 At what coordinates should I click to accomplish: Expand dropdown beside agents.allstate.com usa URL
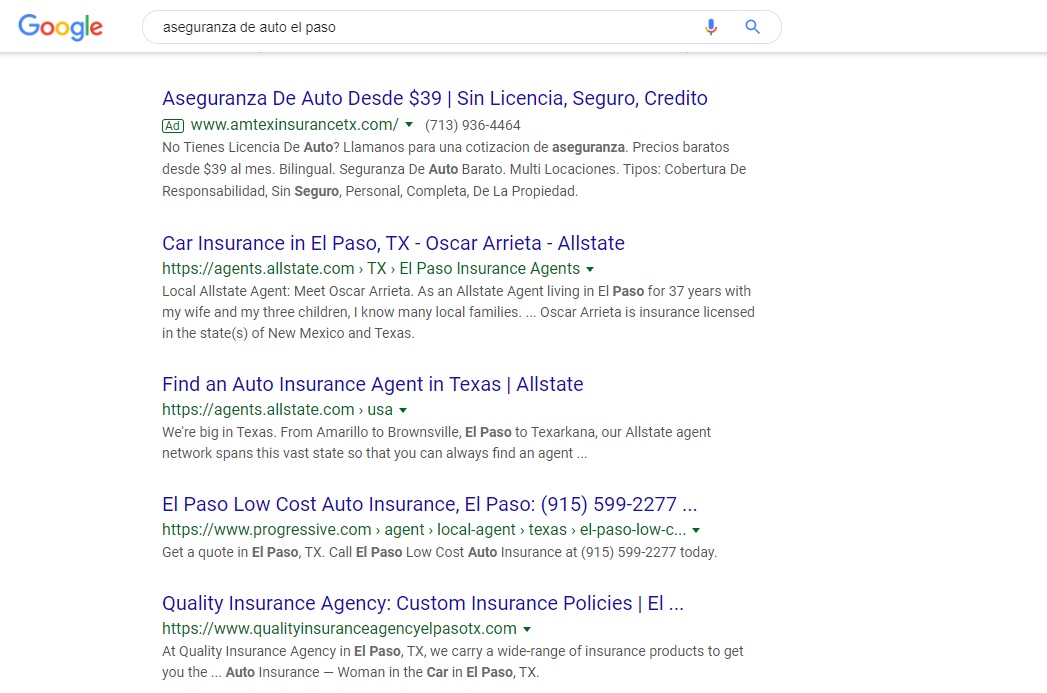tap(403, 410)
